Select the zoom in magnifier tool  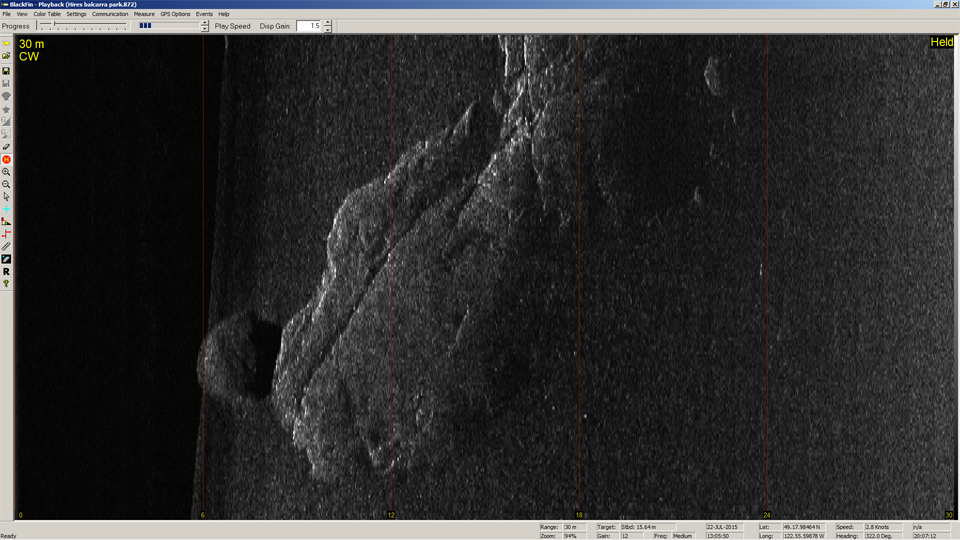pos(6,172)
